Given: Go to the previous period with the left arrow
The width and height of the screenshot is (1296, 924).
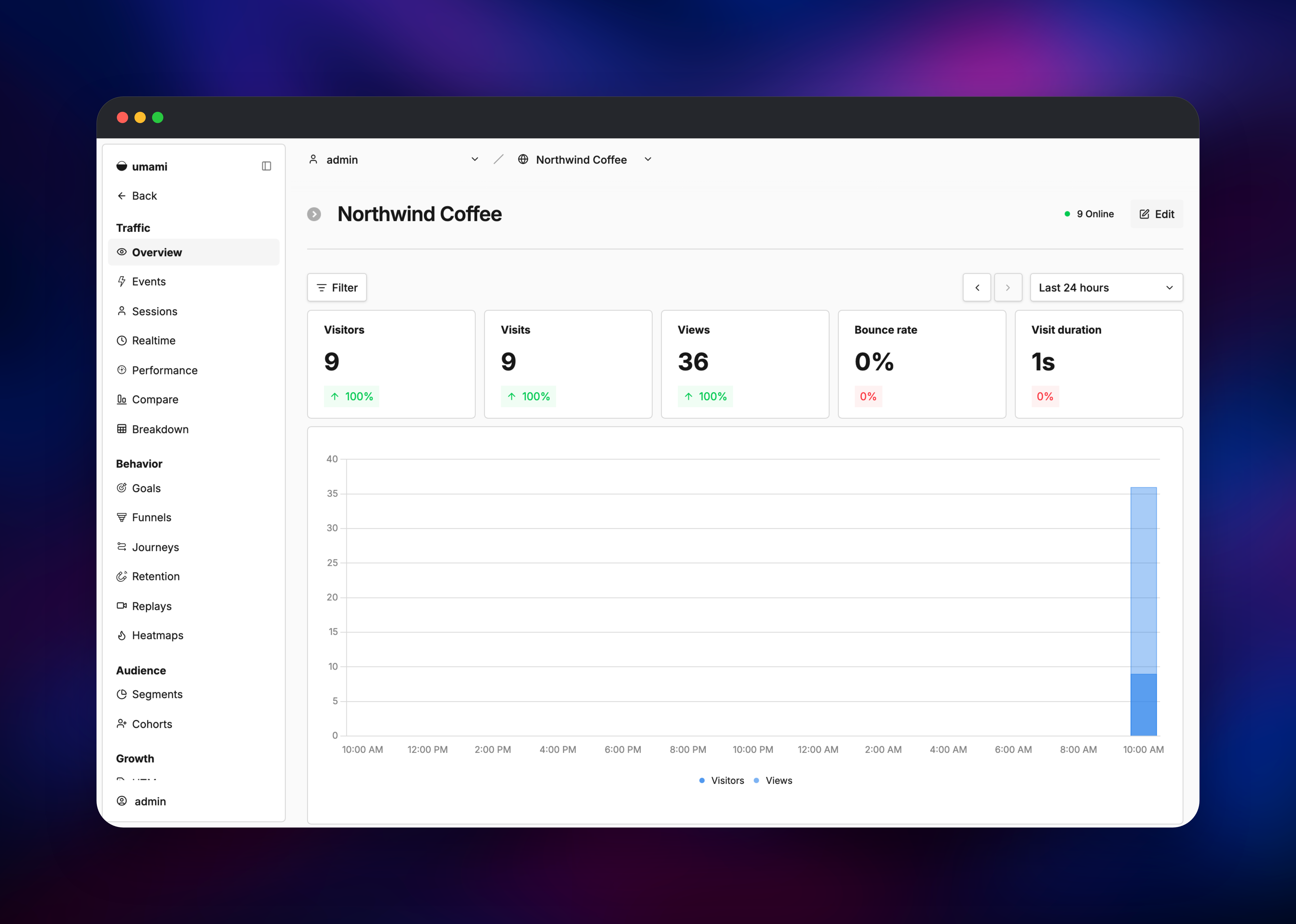Looking at the screenshot, I should coord(977,287).
